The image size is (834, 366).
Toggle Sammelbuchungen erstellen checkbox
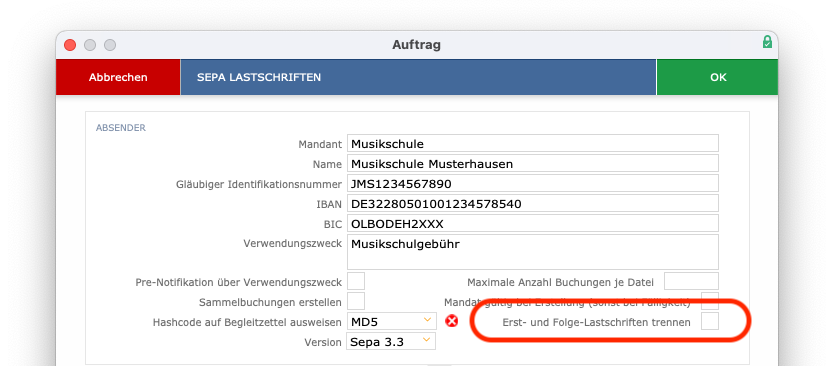coord(356,301)
